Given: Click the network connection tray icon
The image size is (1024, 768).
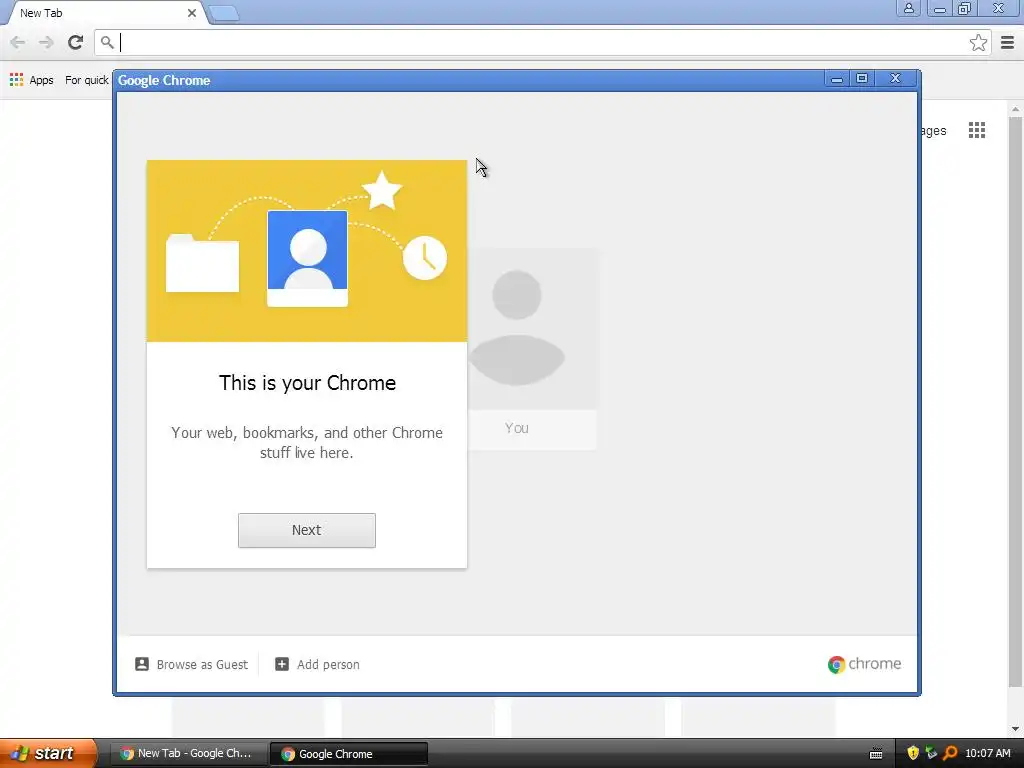Looking at the screenshot, I should click(931, 753).
